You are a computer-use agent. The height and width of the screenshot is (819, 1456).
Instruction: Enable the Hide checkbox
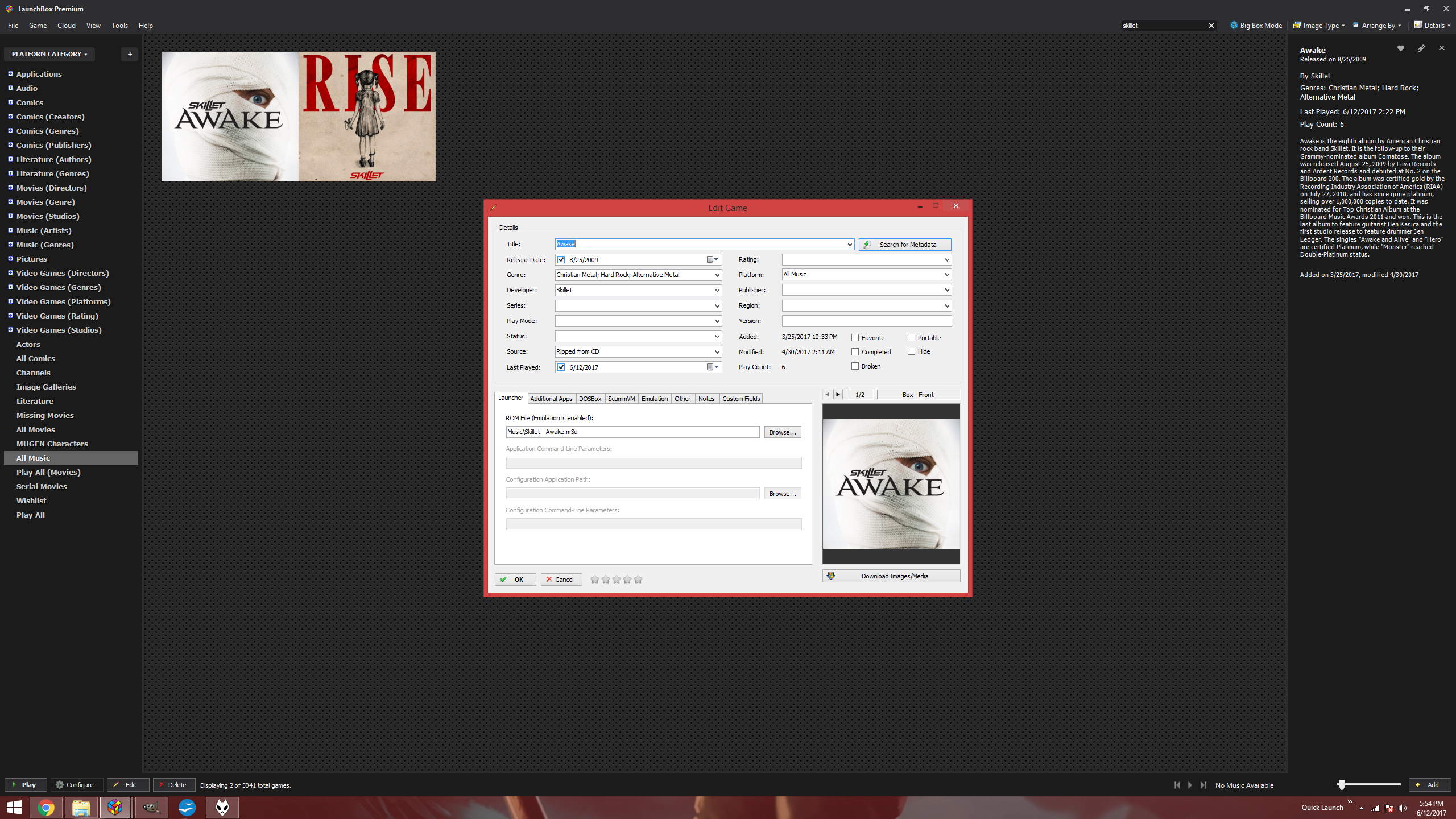tap(911, 351)
